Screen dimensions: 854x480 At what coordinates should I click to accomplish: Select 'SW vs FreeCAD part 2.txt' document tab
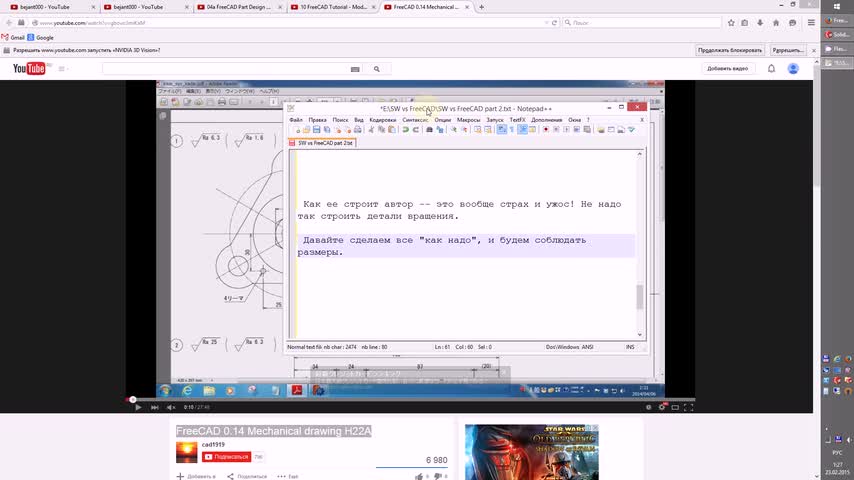coord(322,143)
